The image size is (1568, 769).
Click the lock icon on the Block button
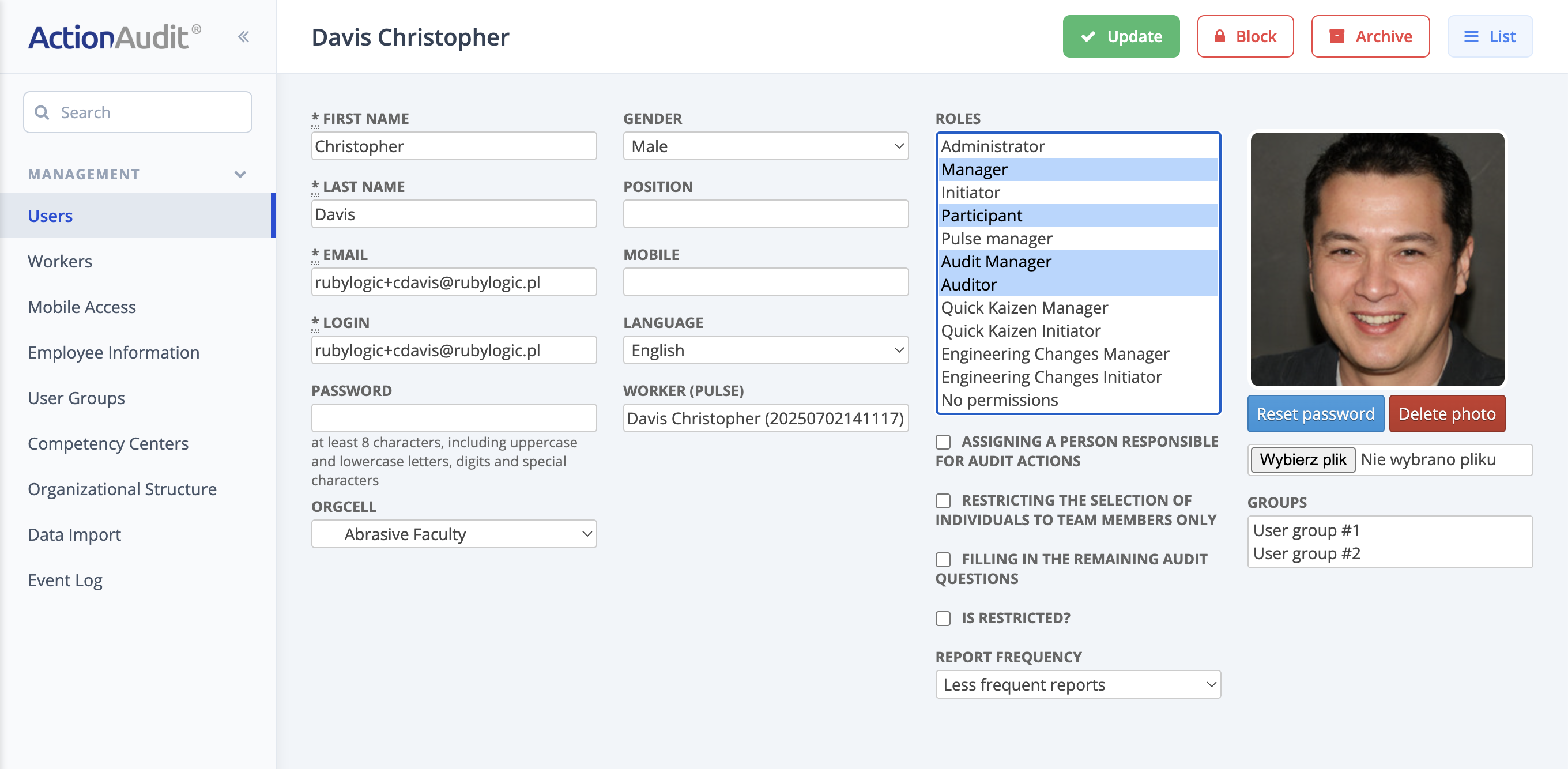tap(1219, 36)
